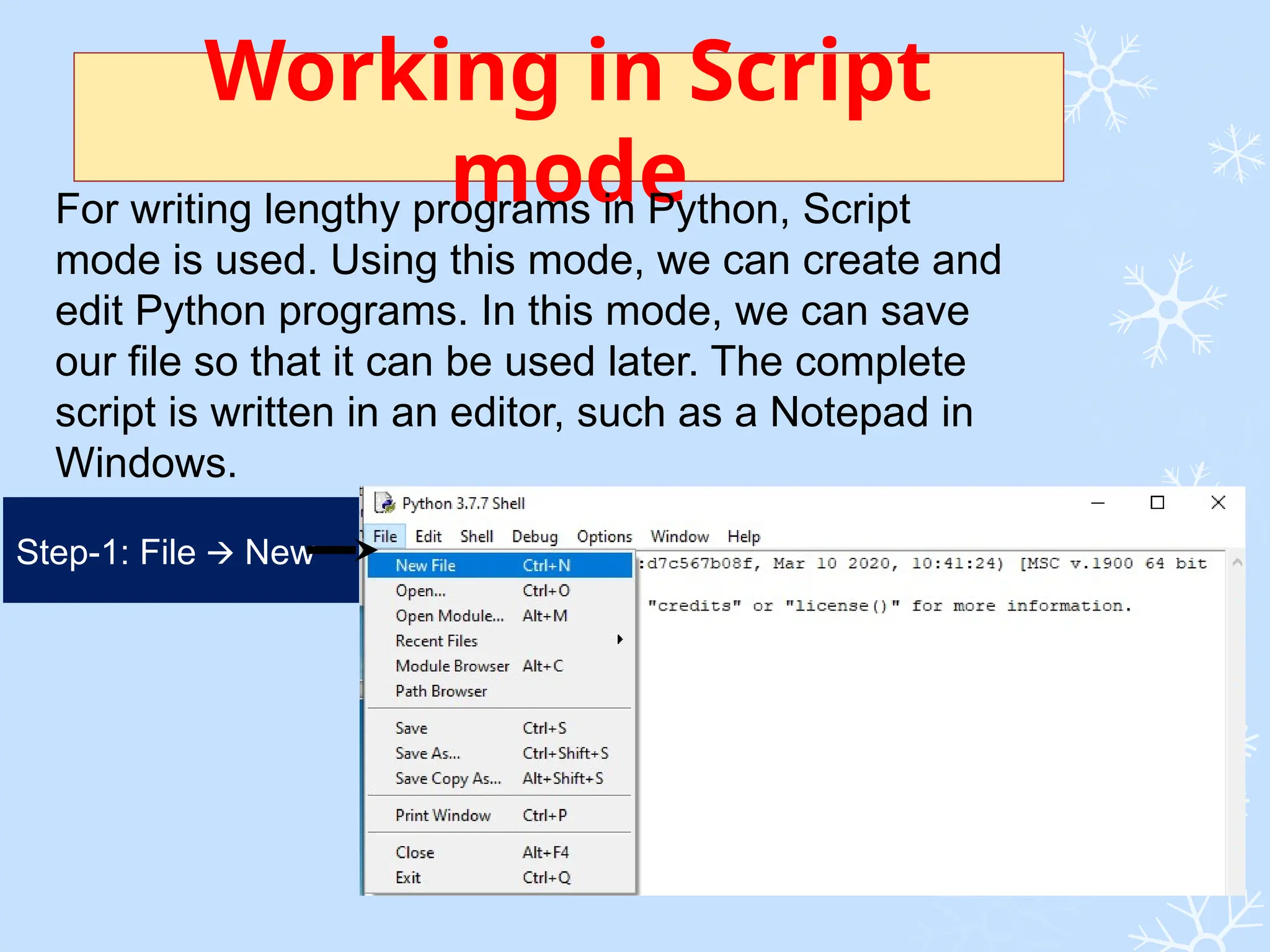The width and height of the screenshot is (1270, 952).
Task: Click the "Mar 10 2020, 10:41:24" shell text
Action: [x=888, y=563]
